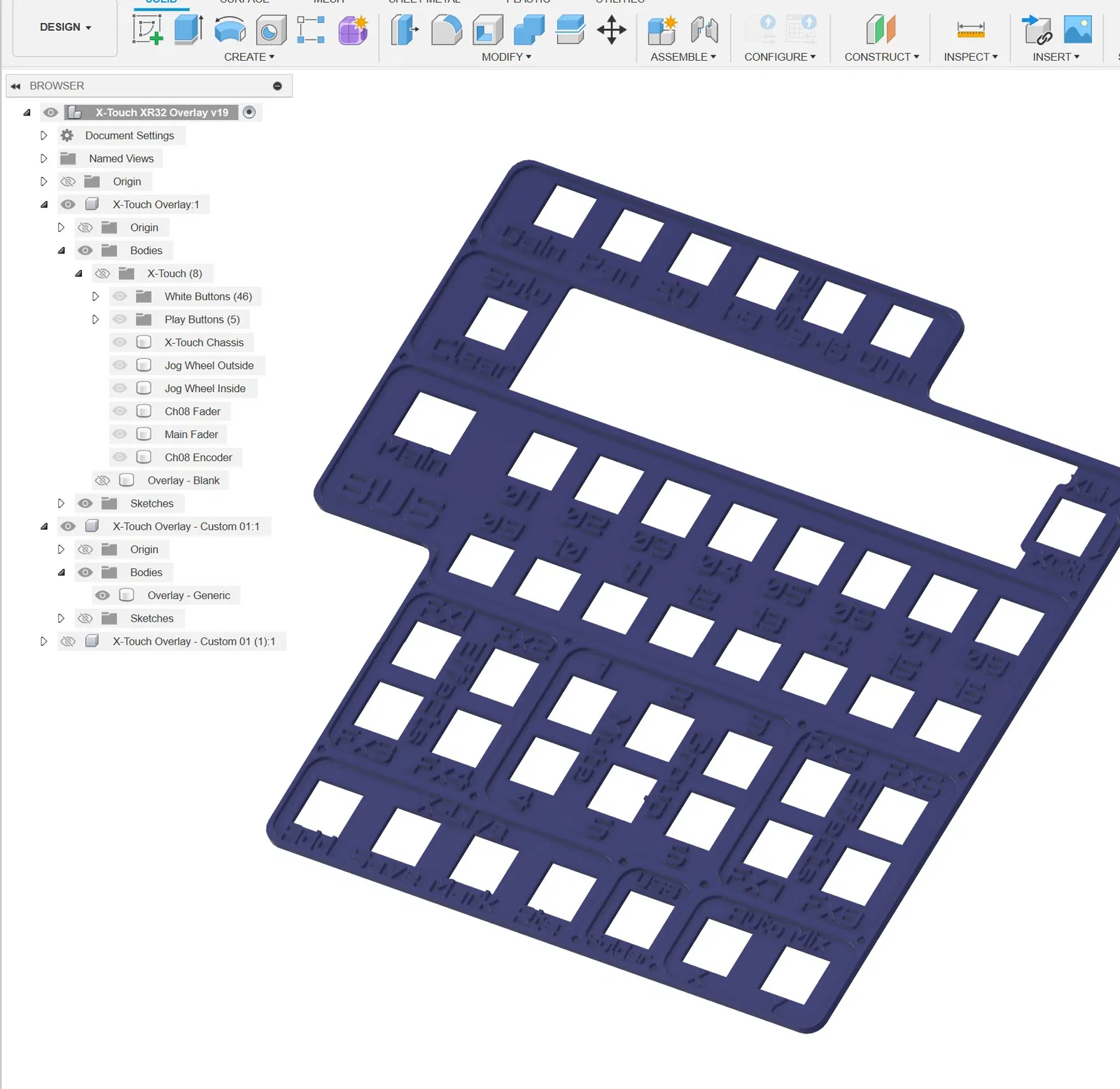This screenshot has height=1089, width=1120.
Task: Open the CONFIGURE menu
Action: point(780,57)
